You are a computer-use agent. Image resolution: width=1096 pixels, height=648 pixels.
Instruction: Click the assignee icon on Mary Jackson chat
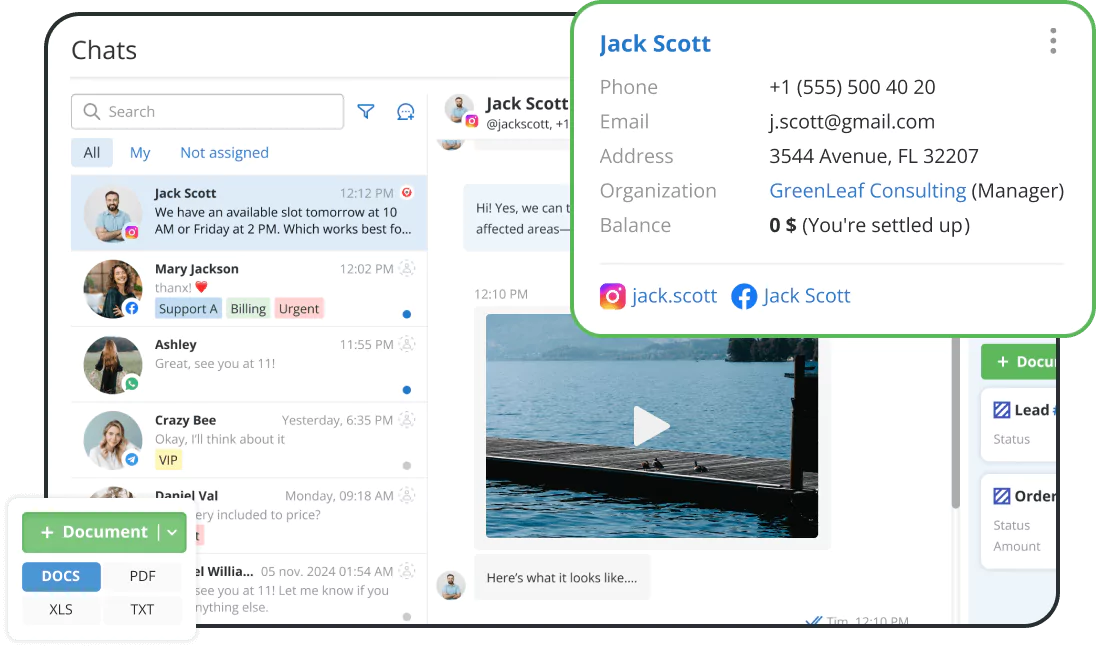[x=406, y=268]
